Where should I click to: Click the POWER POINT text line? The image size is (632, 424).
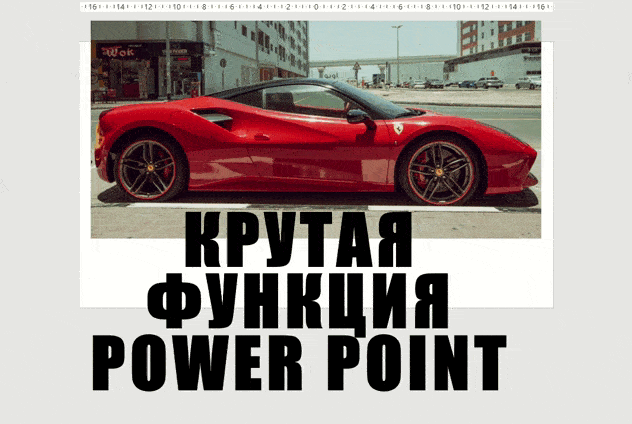[x=299, y=363]
